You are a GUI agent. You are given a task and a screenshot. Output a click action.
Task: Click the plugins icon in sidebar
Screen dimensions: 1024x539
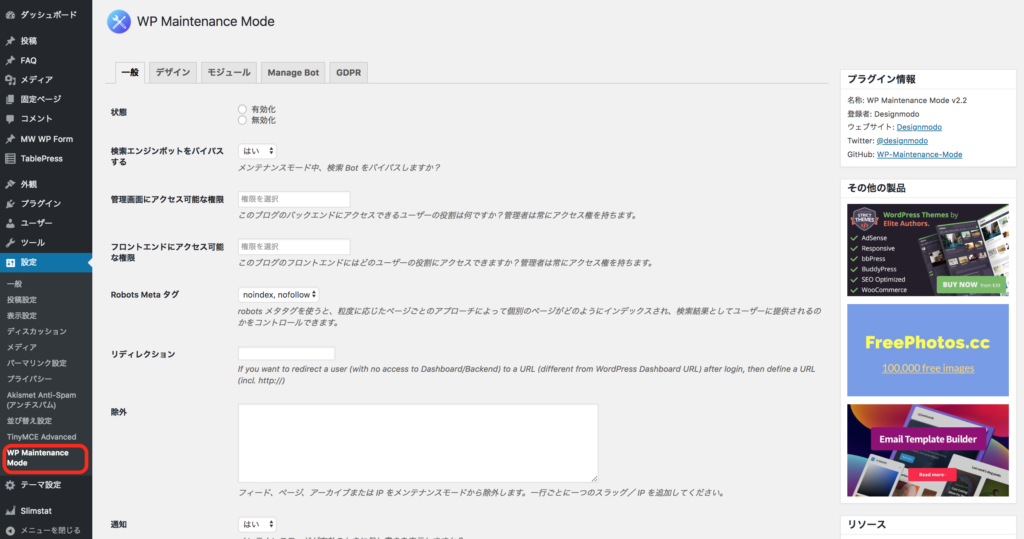click(x=10, y=204)
